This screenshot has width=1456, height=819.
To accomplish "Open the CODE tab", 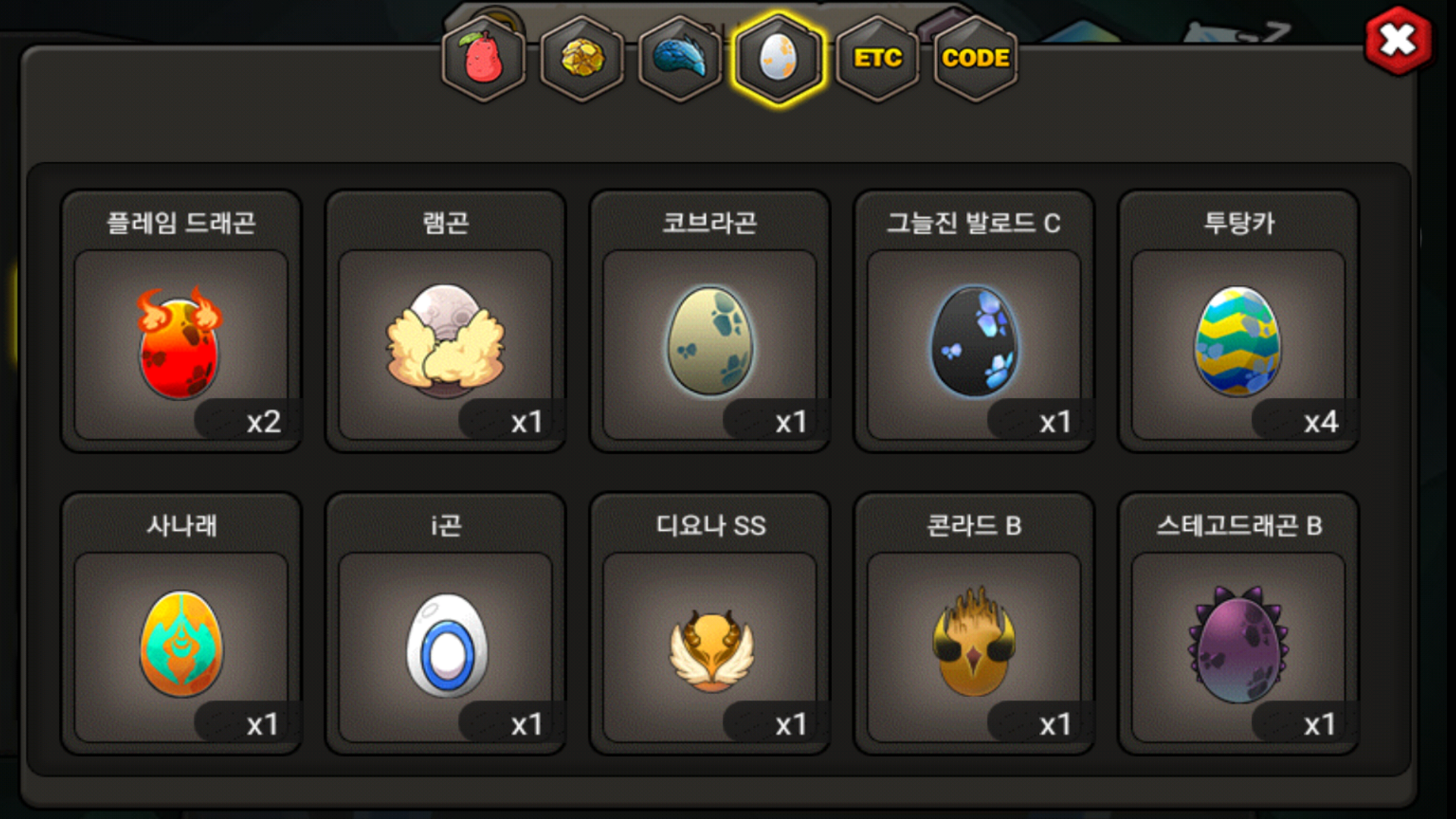I will pyautogui.click(x=976, y=58).
